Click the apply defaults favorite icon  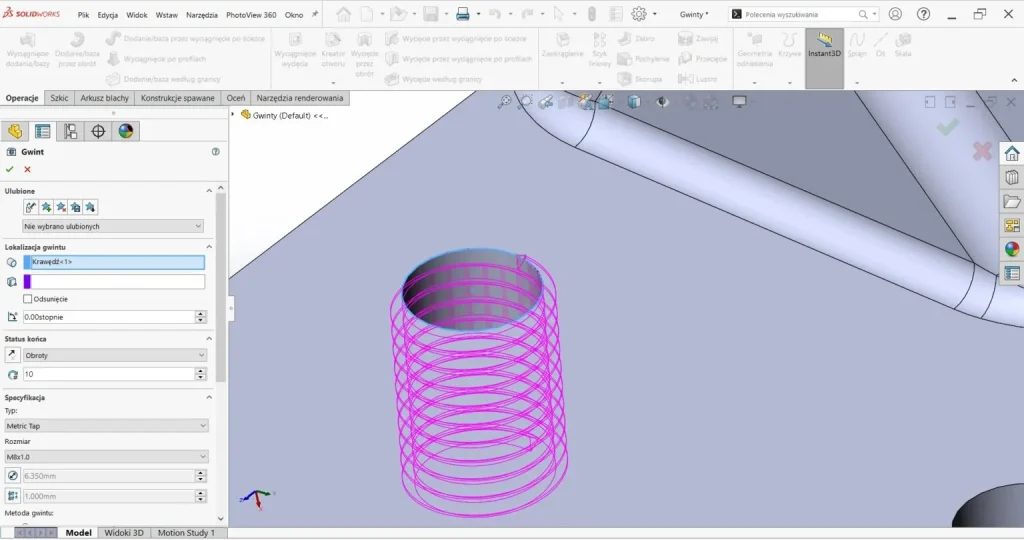click(x=31, y=207)
